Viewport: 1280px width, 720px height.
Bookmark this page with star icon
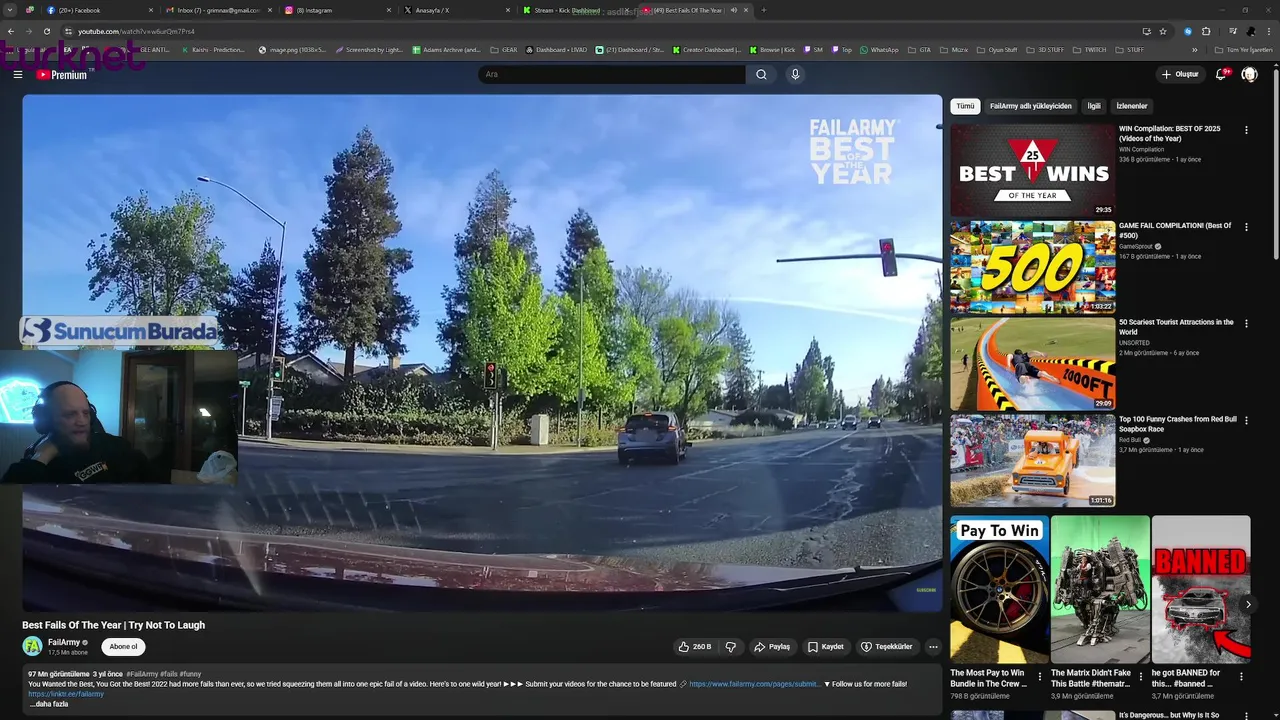(x=1163, y=31)
